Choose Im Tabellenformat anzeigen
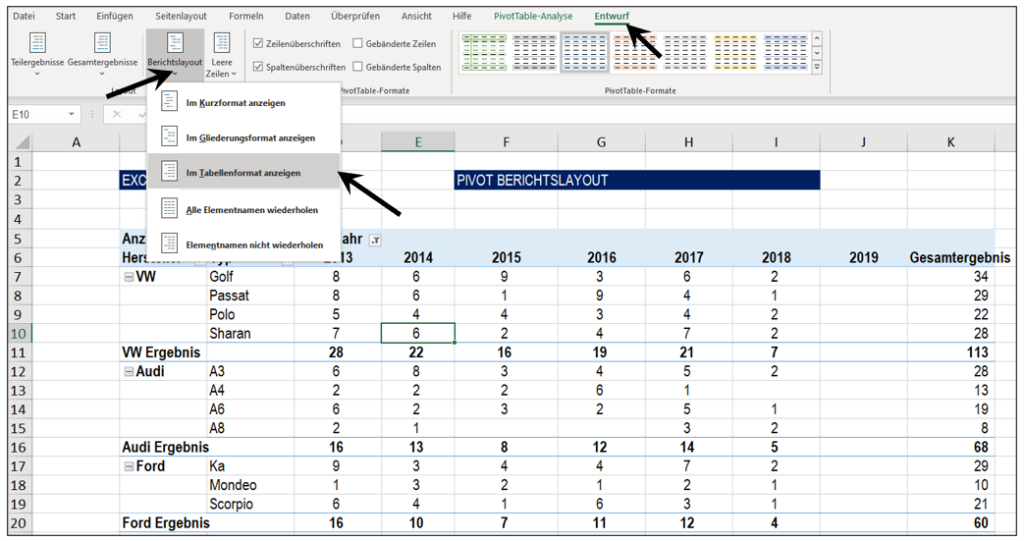The image size is (1024, 541). pyautogui.click(x=243, y=172)
